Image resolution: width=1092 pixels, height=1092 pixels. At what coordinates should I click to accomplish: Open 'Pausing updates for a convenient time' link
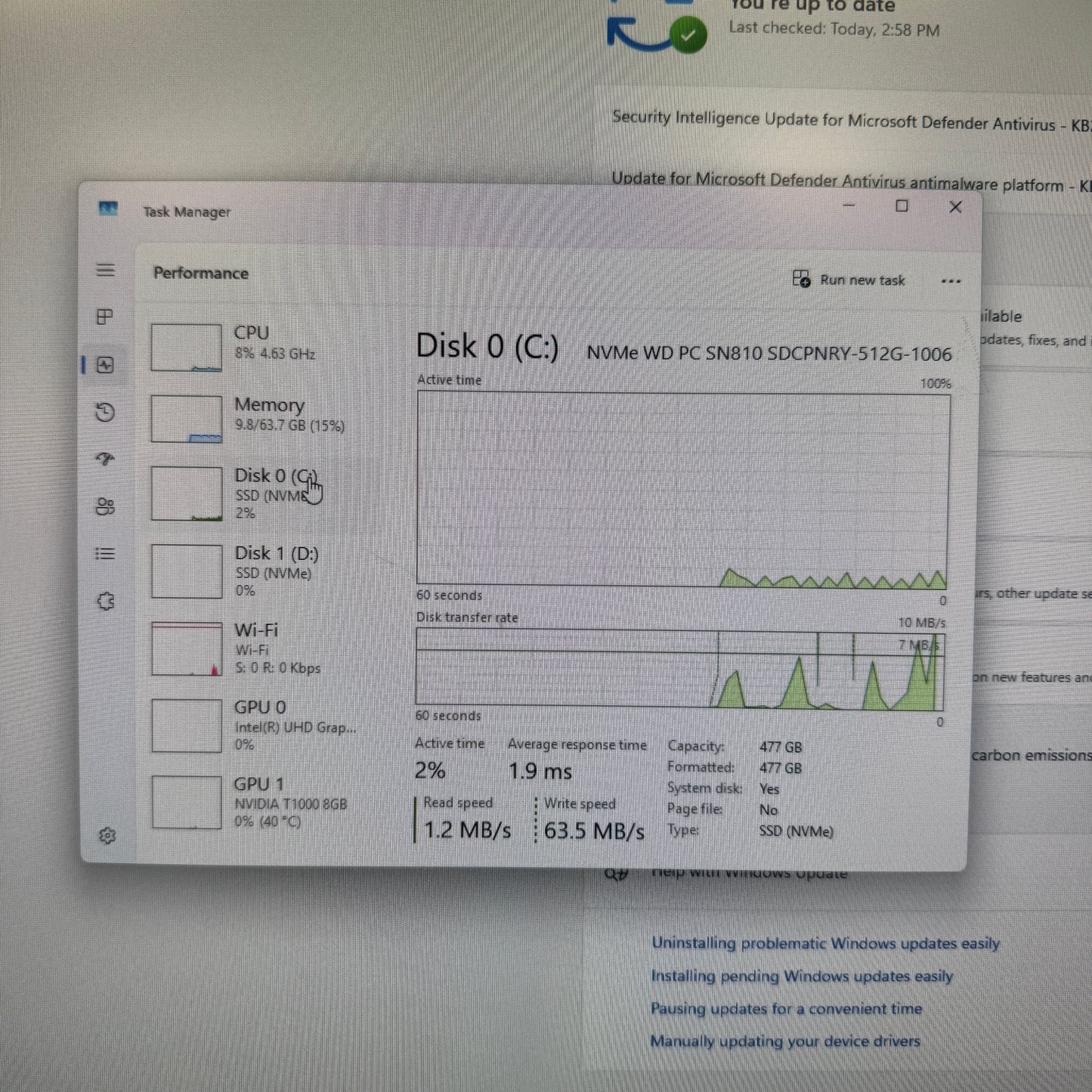pos(786,1009)
